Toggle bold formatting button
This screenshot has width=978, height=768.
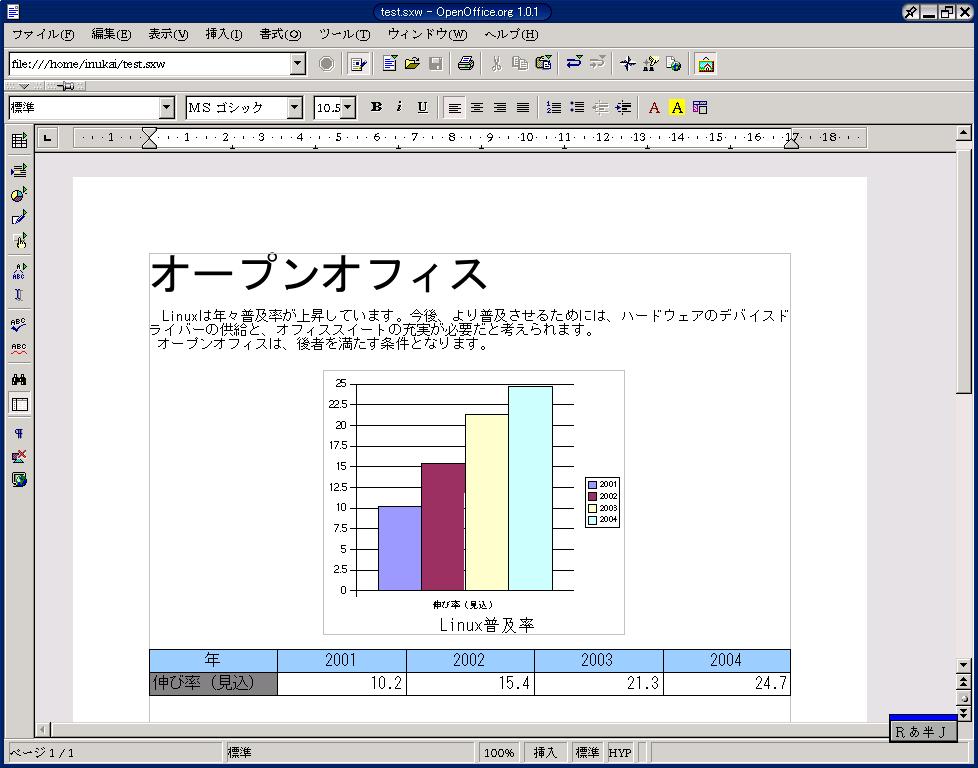click(376, 107)
